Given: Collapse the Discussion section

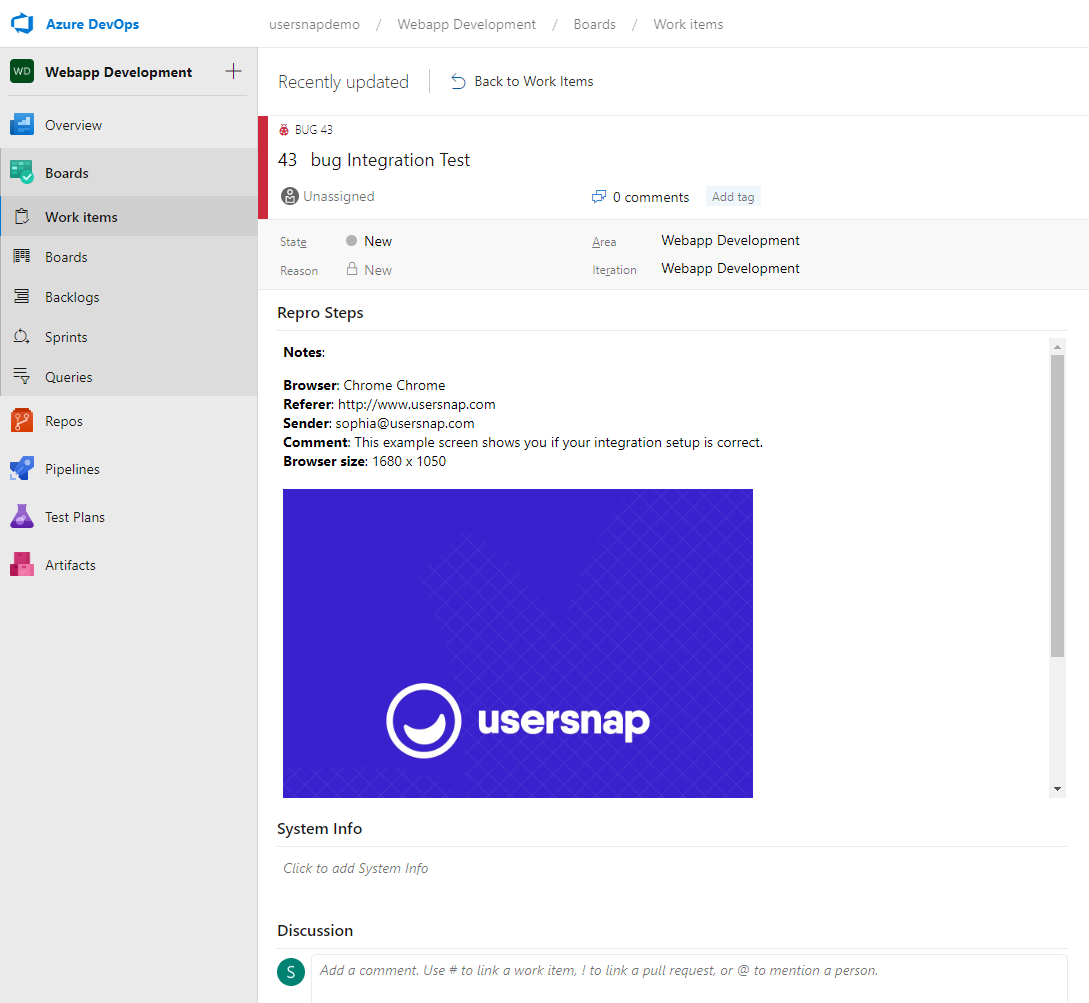Looking at the screenshot, I should [315, 931].
